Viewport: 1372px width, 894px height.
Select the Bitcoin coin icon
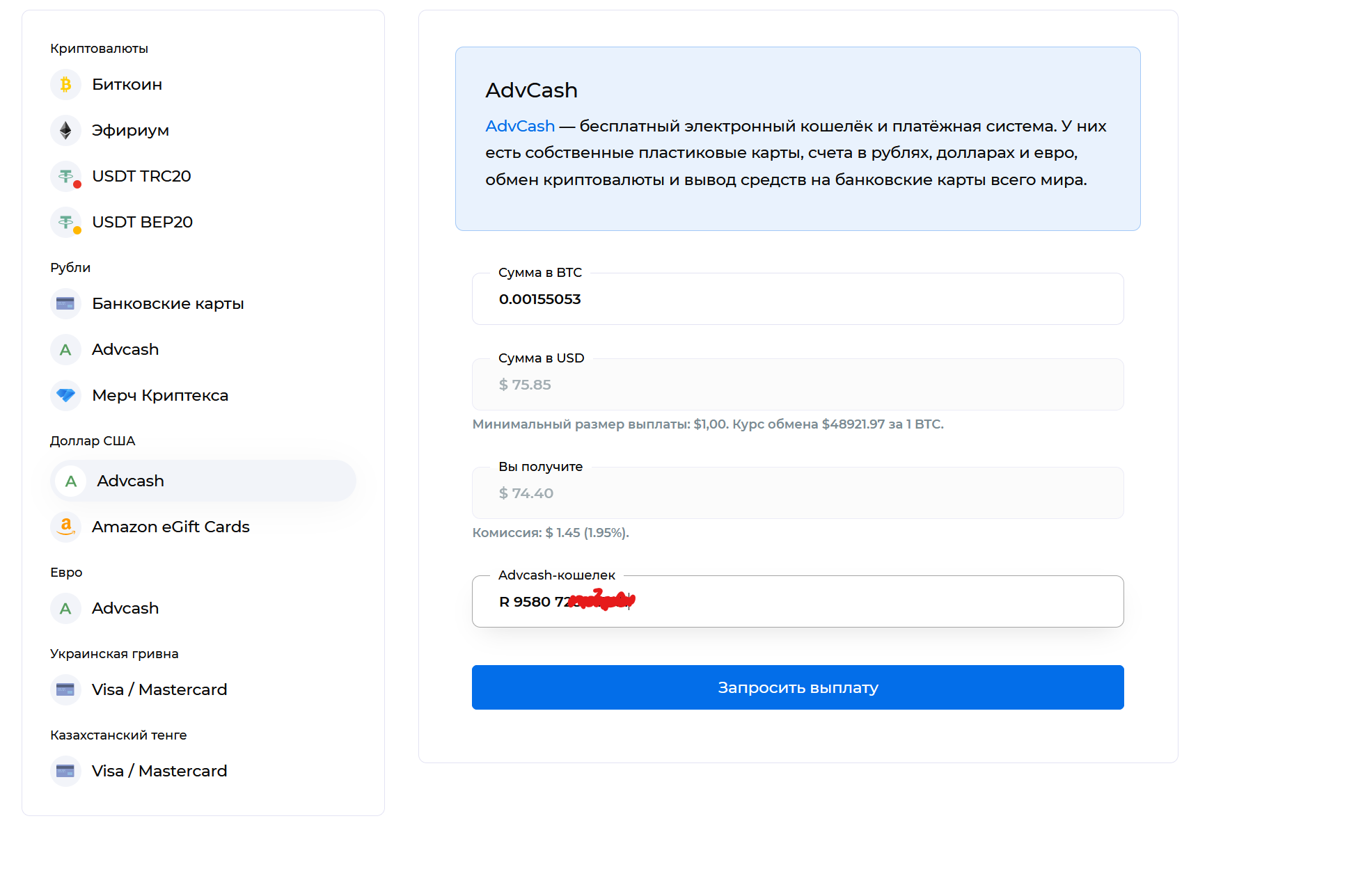point(65,85)
